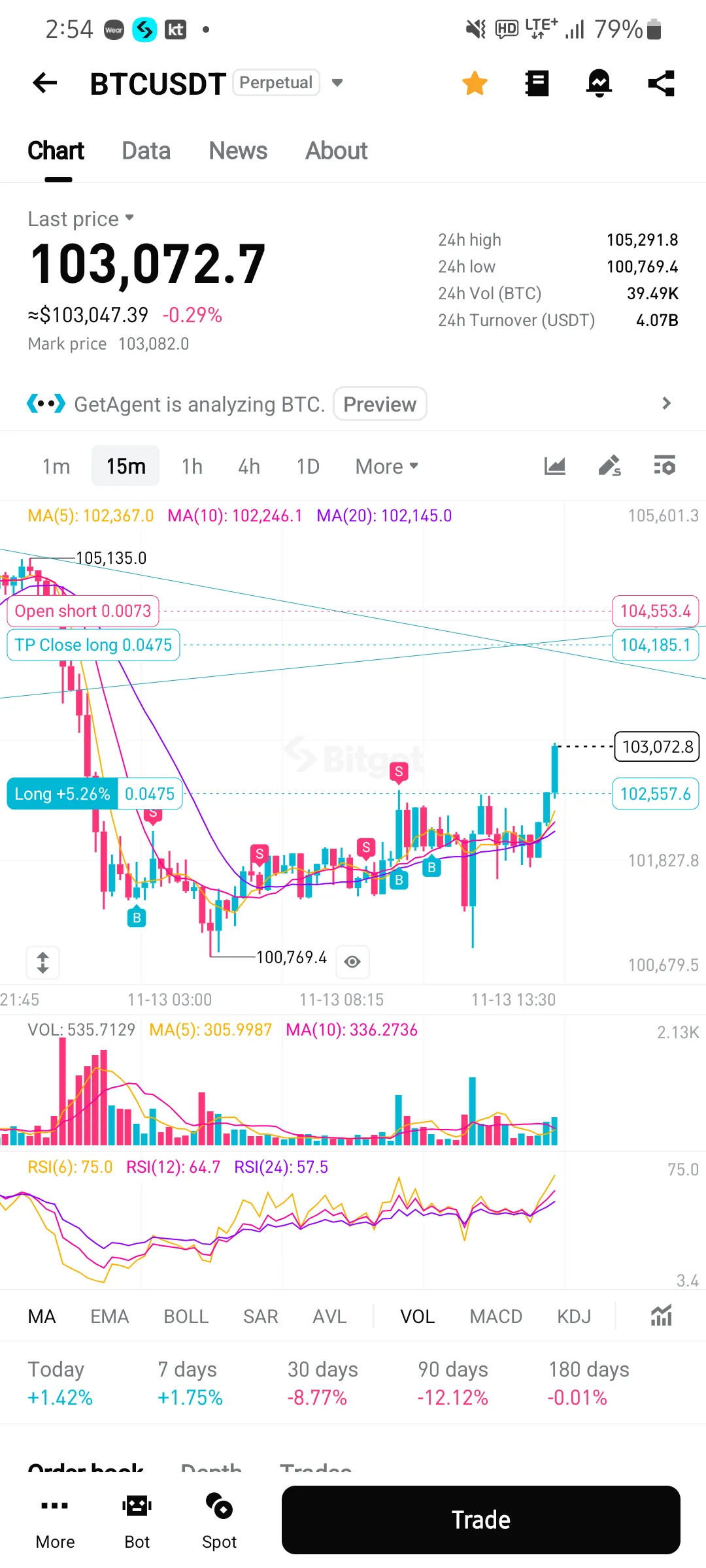This screenshot has height=1568, width=706.
Task: Tap the back arrow icon
Action: pos(45,83)
